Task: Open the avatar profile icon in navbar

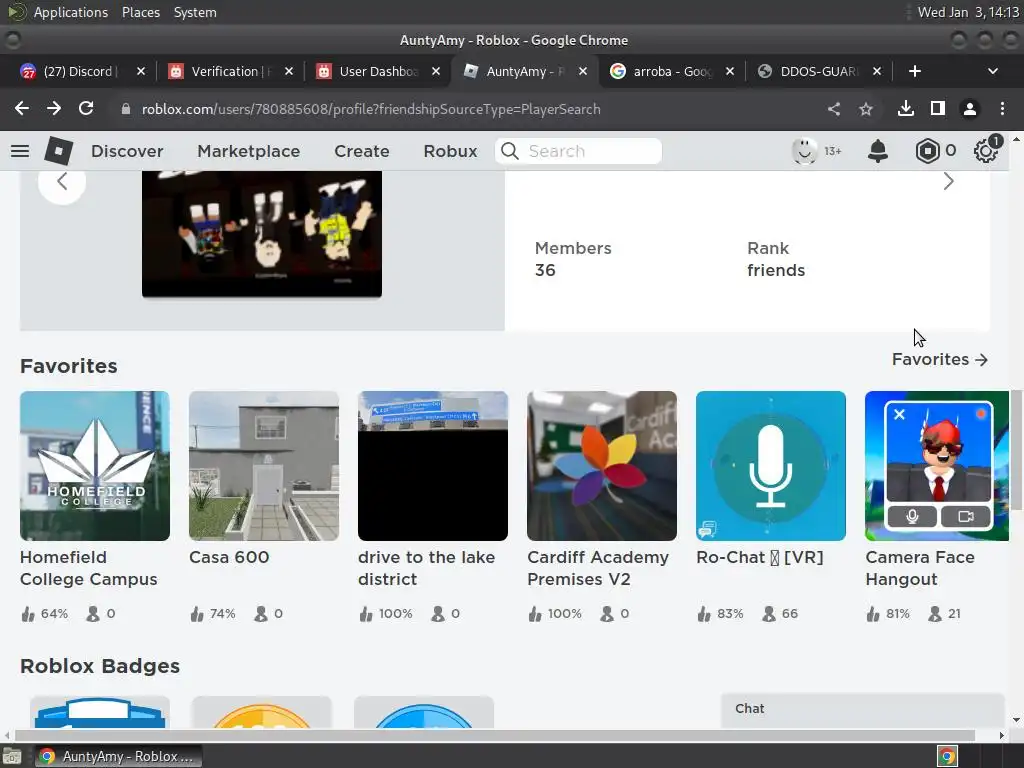Action: [x=804, y=151]
